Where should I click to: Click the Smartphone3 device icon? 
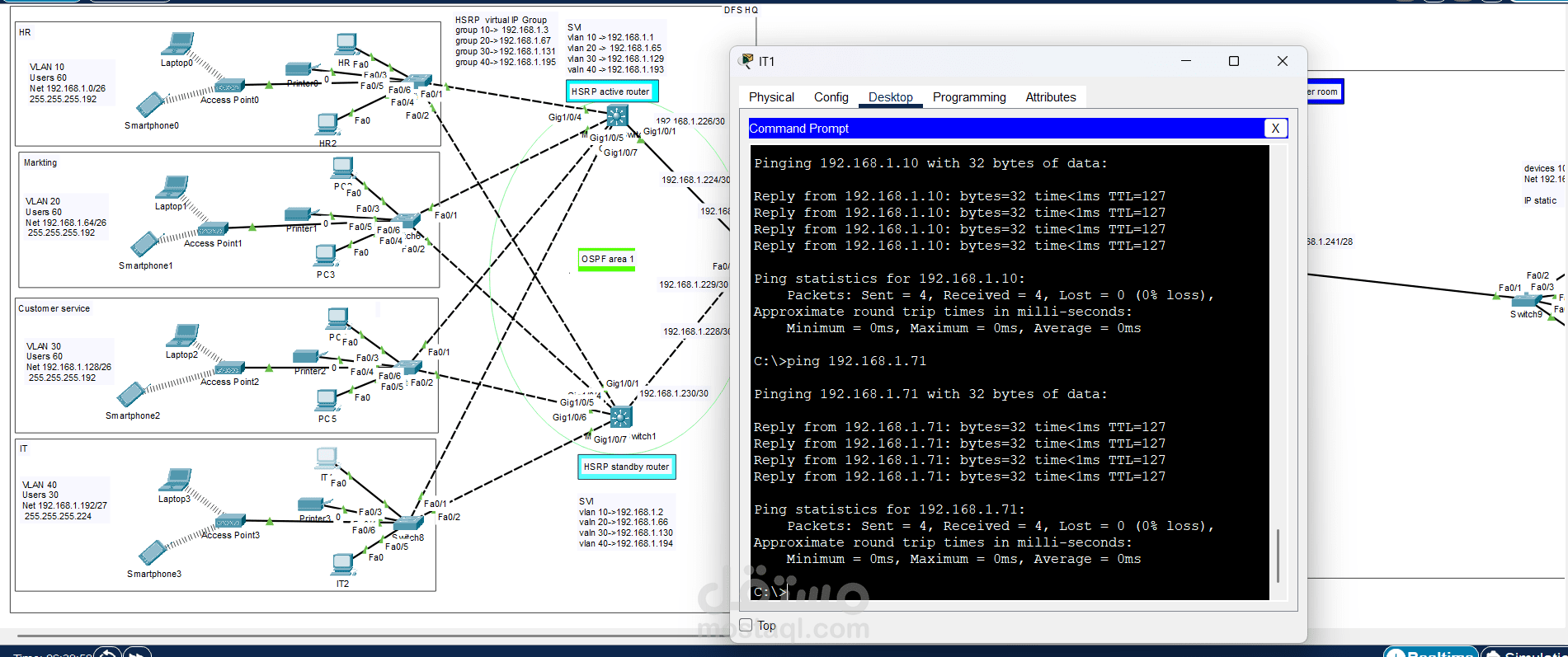click(153, 553)
